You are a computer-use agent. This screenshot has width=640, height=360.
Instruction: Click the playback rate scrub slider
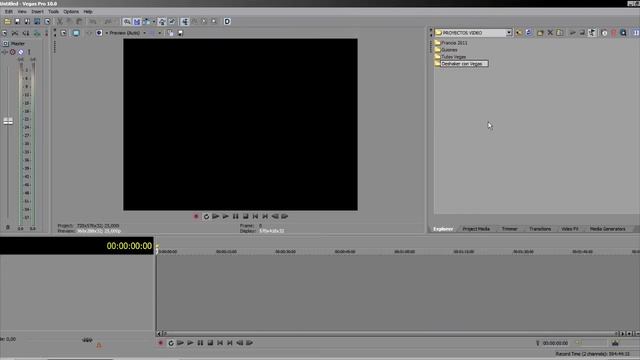87,340
